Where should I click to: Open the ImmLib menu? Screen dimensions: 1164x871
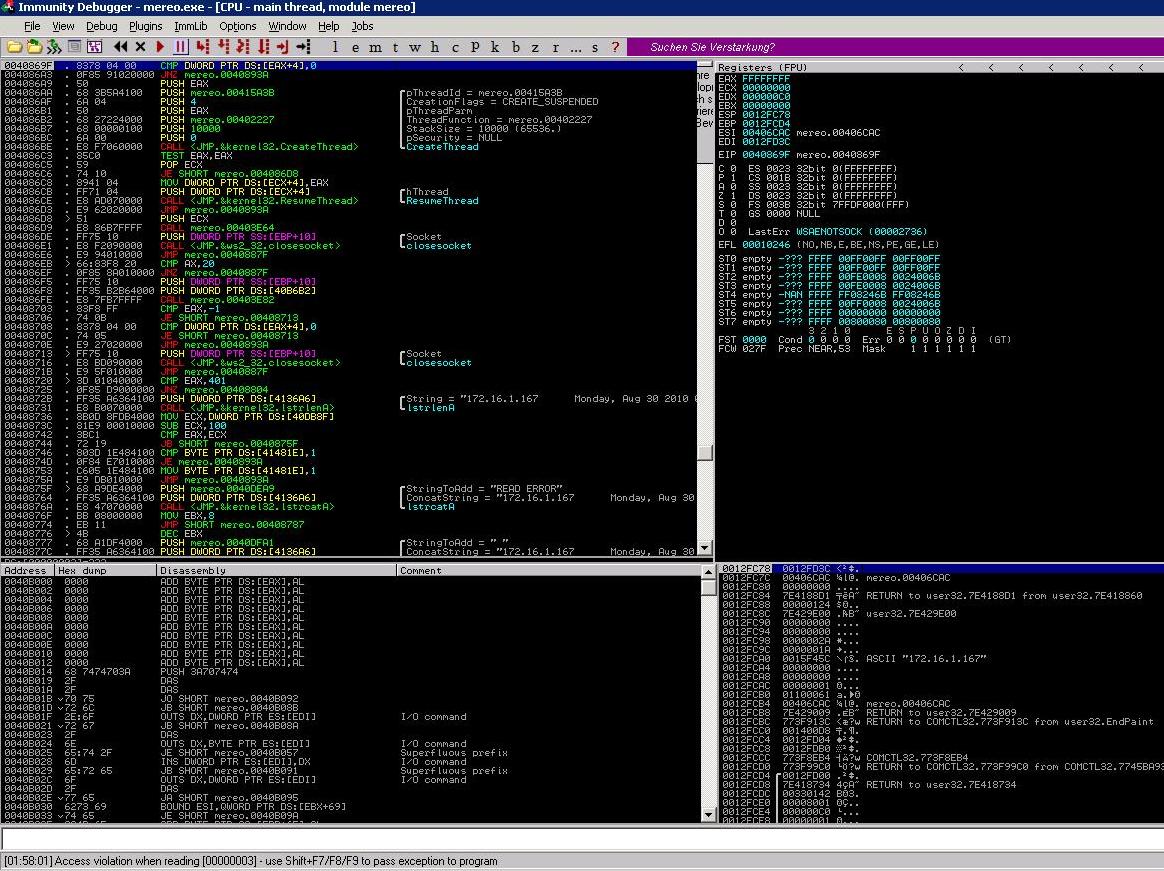pos(191,26)
